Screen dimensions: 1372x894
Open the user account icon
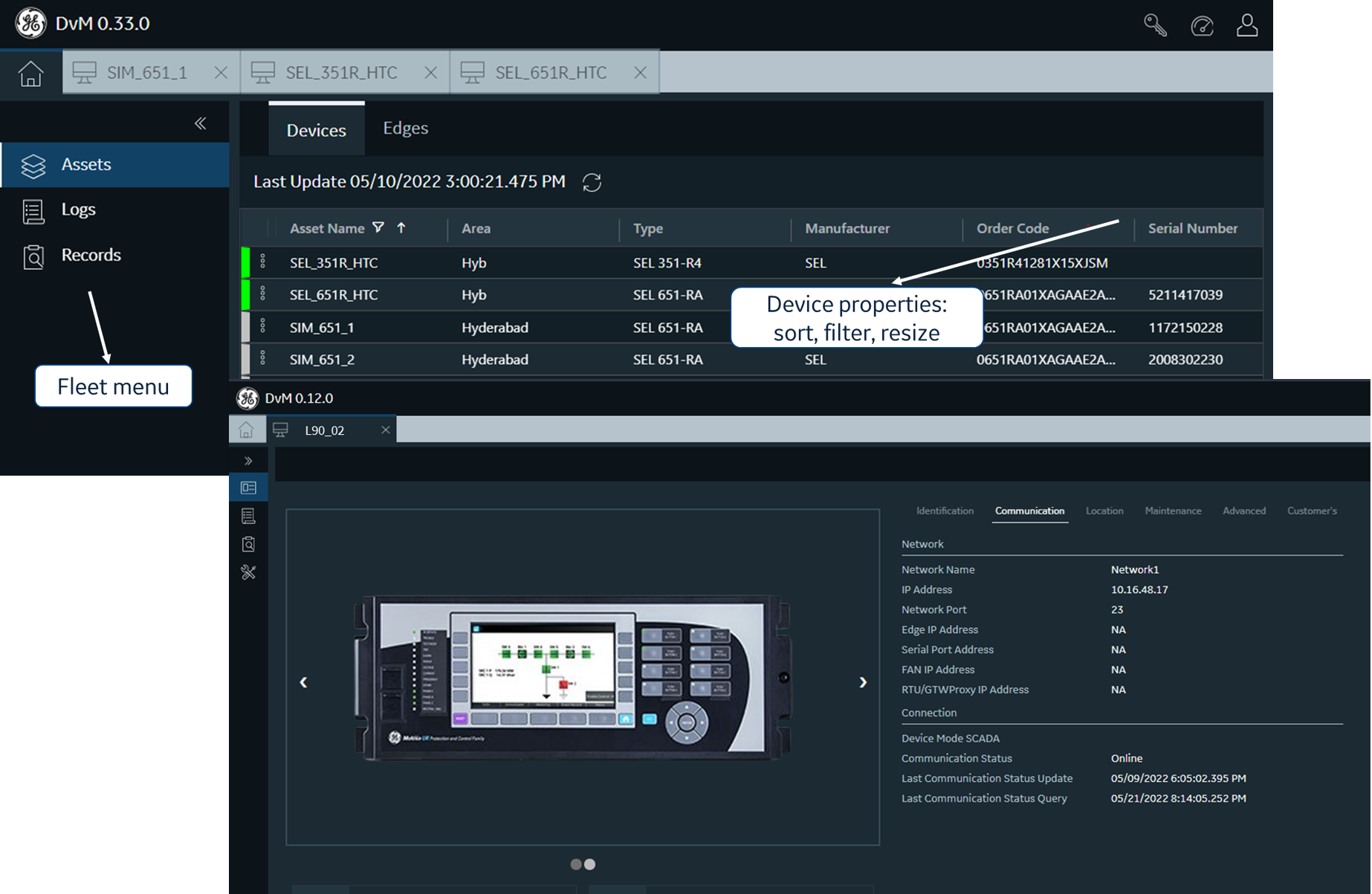(x=1247, y=25)
